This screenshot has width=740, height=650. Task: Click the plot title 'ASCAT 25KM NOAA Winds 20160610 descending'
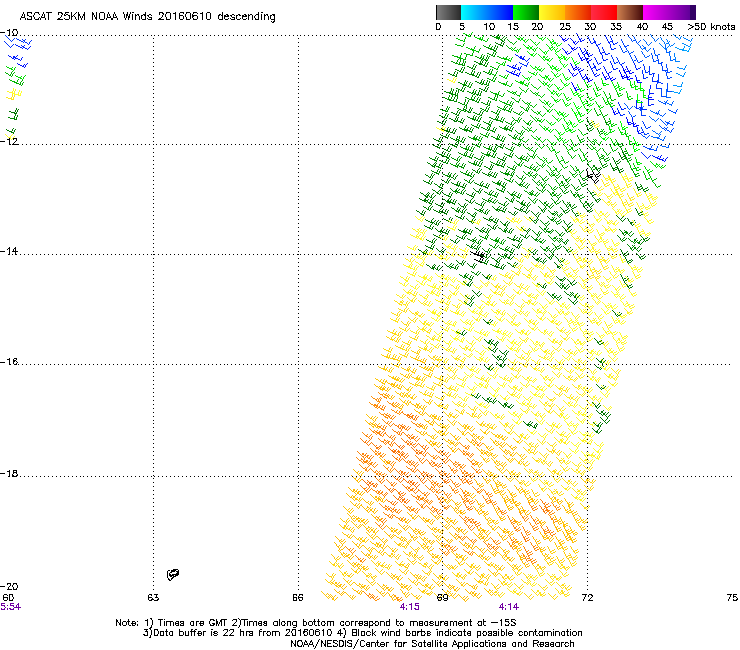147,16
